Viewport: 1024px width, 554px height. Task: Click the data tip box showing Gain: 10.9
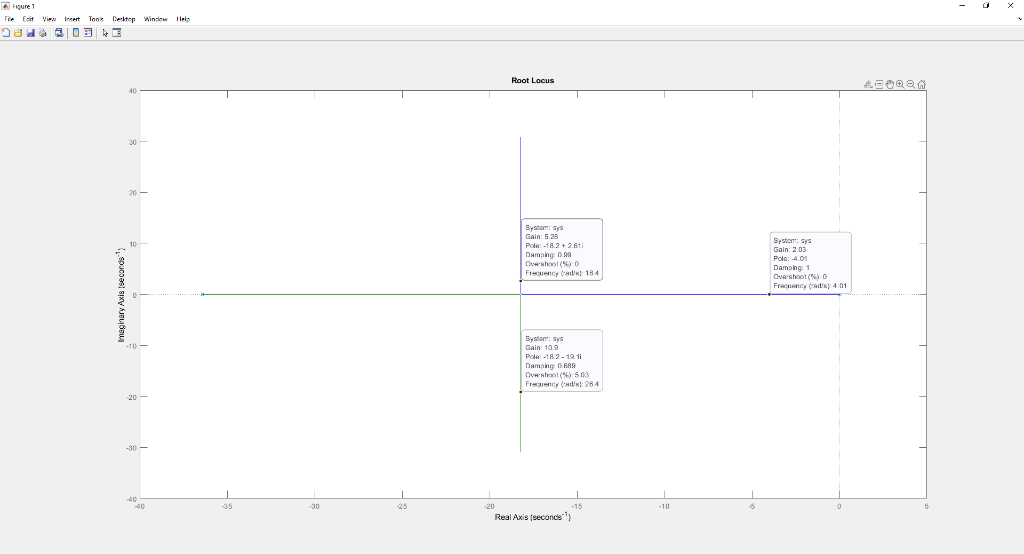click(x=562, y=361)
